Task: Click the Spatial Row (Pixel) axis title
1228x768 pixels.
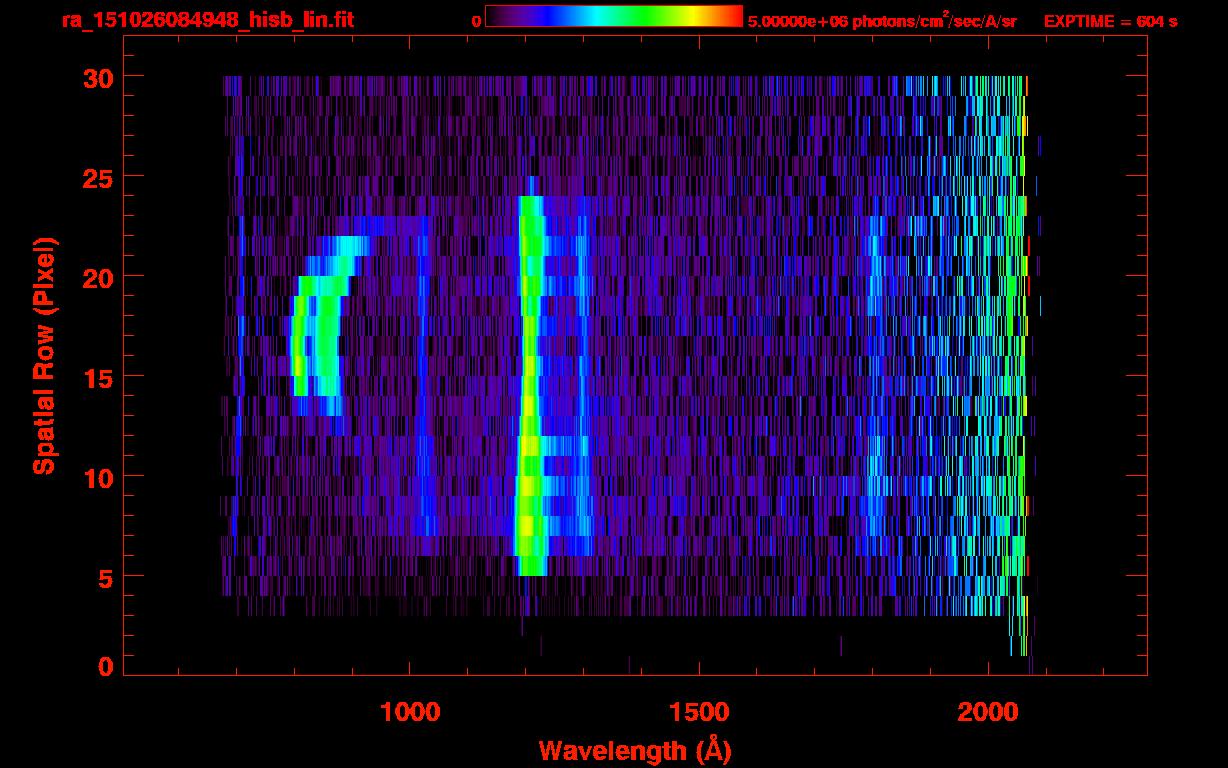Action: pyautogui.click(x=44, y=355)
